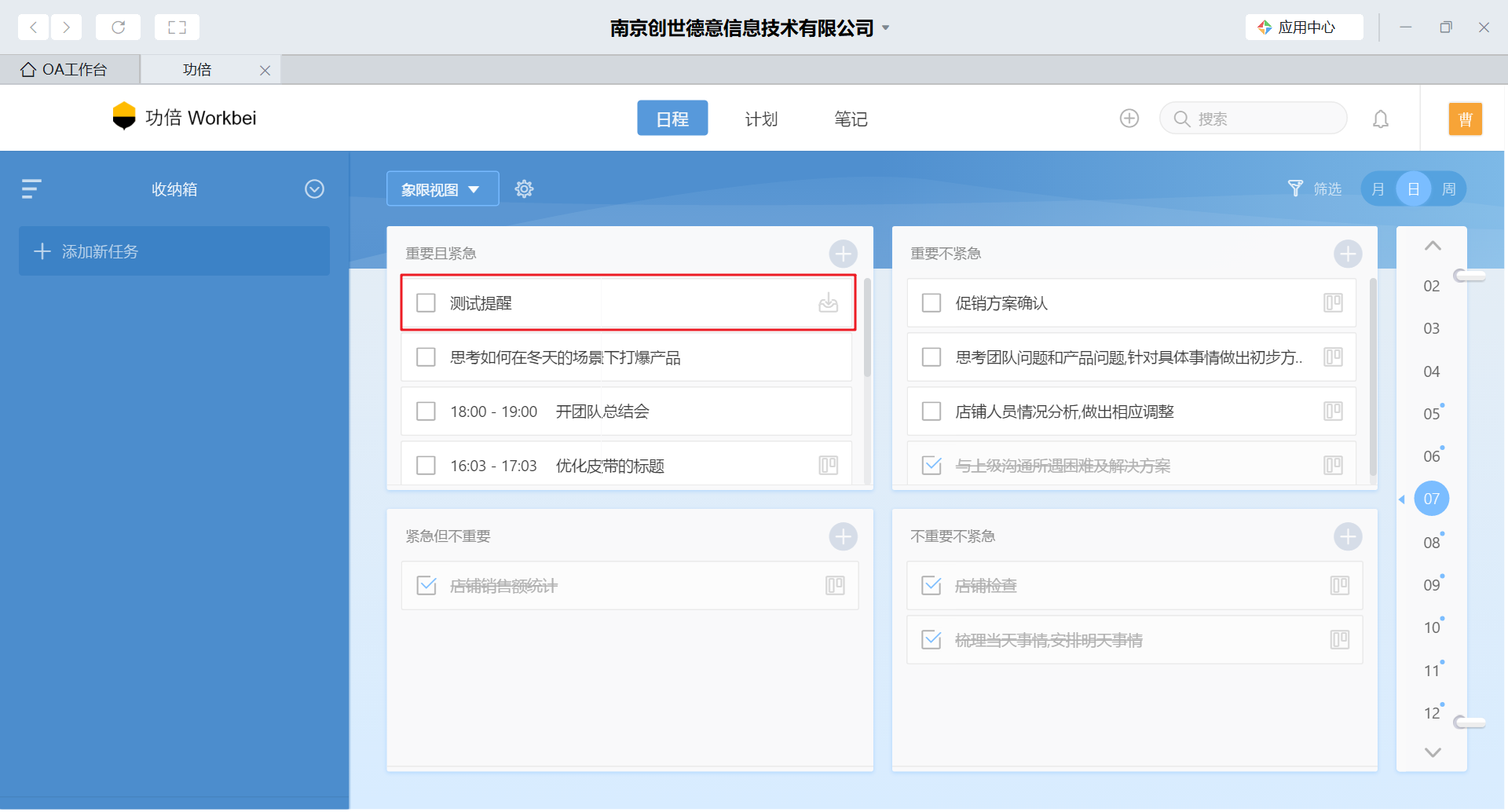The height and width of the screenshot is (812, 1508).
Task: Move date list down with bottom chevron
Action: 1433,752
